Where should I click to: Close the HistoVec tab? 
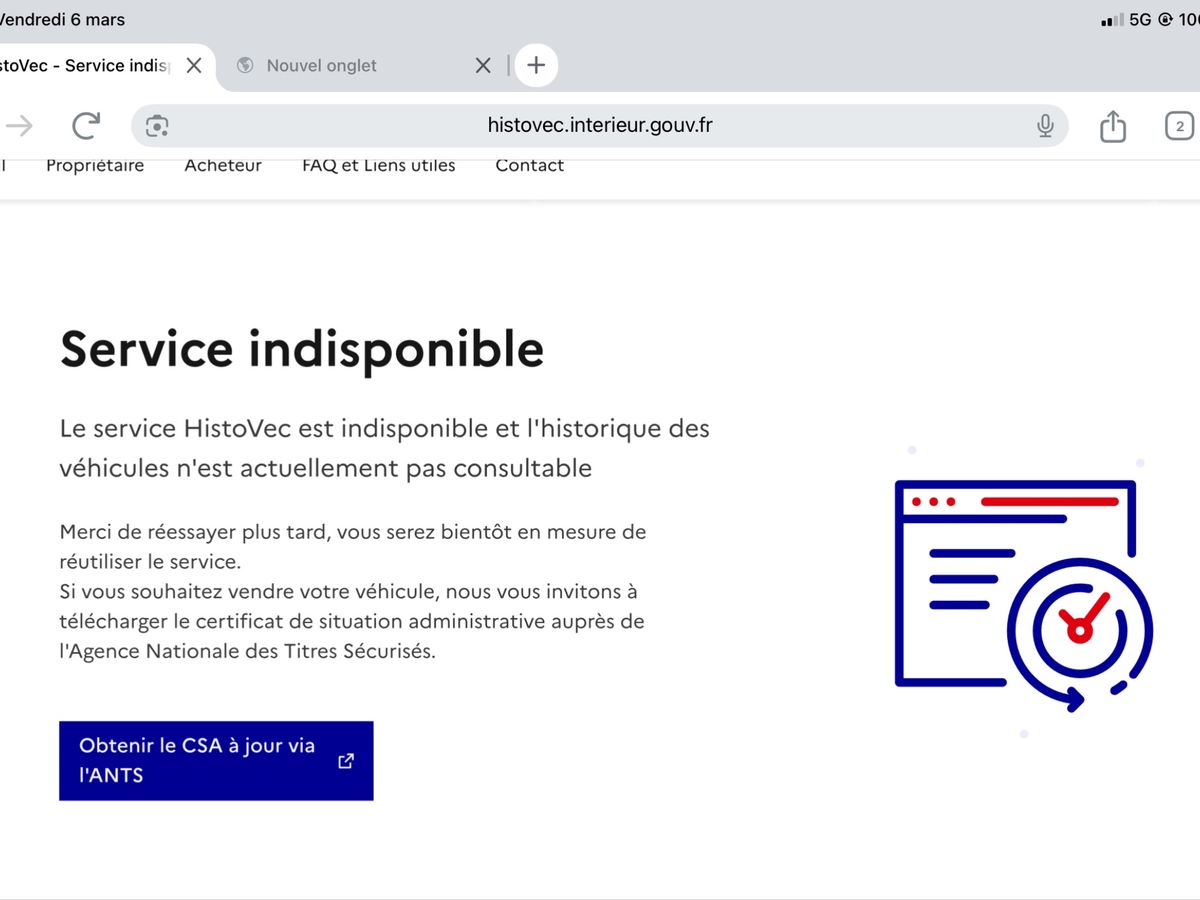[x=194, y=65]
